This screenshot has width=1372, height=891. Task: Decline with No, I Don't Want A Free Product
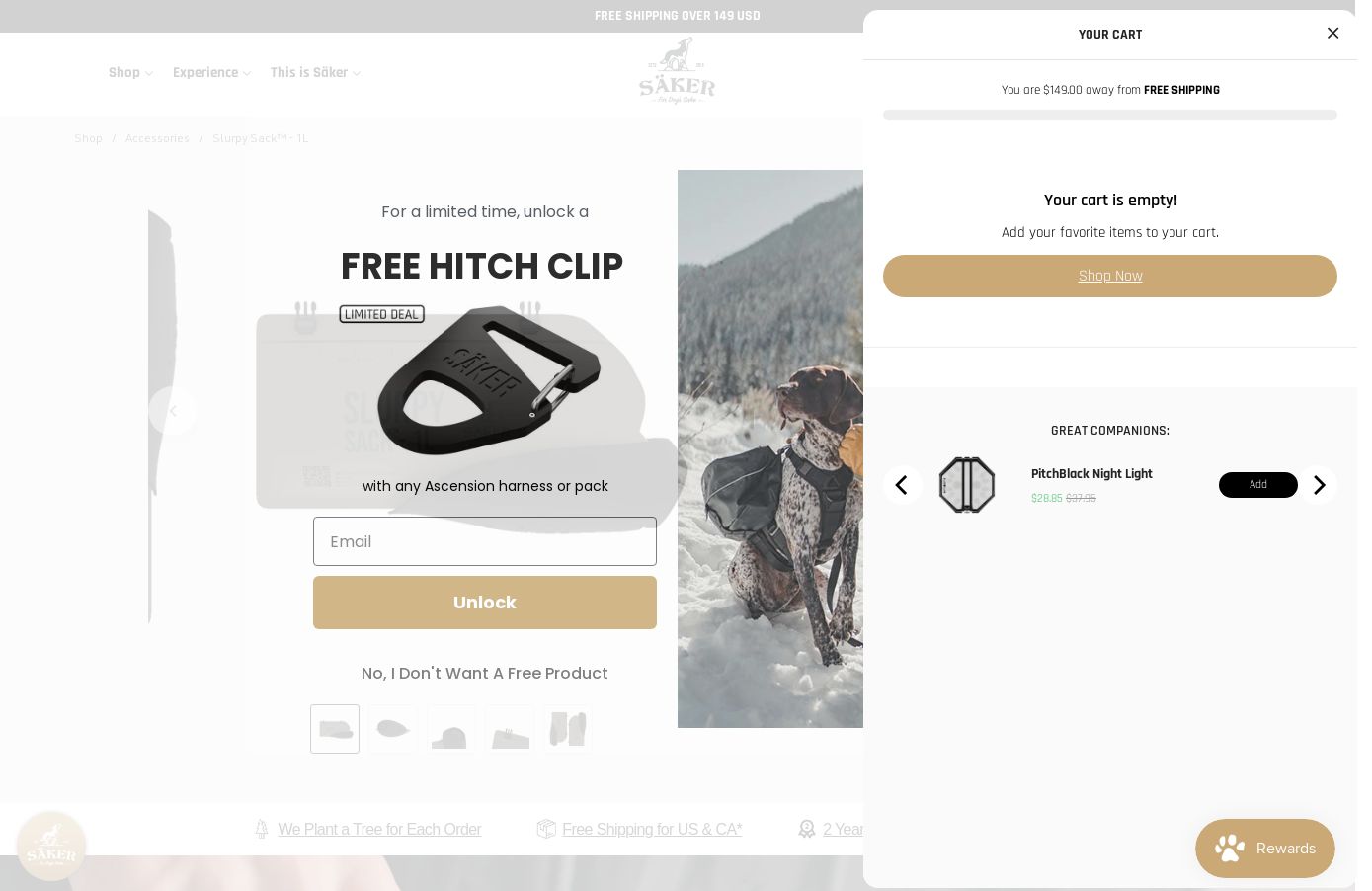click(x=485, y=673)
